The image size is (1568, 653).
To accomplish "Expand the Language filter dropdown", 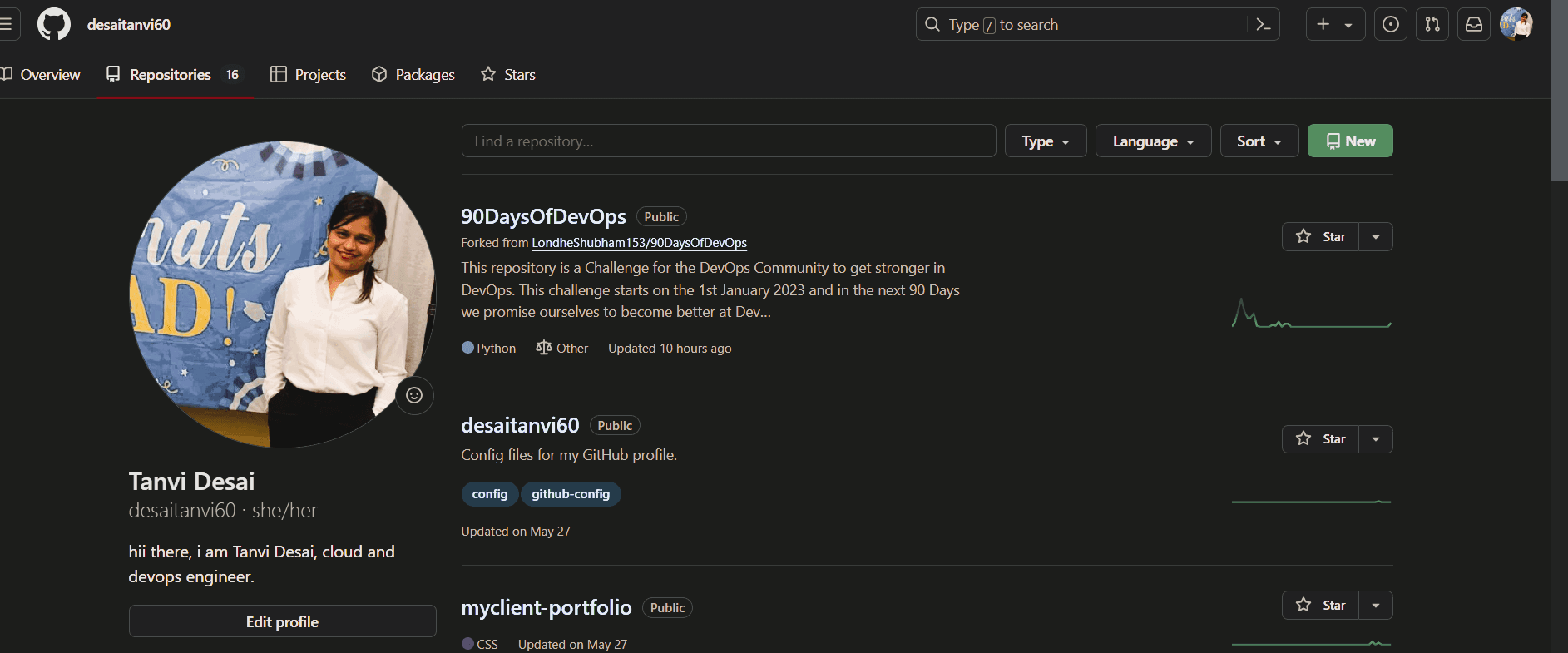I will click(x=1153, y=141).
